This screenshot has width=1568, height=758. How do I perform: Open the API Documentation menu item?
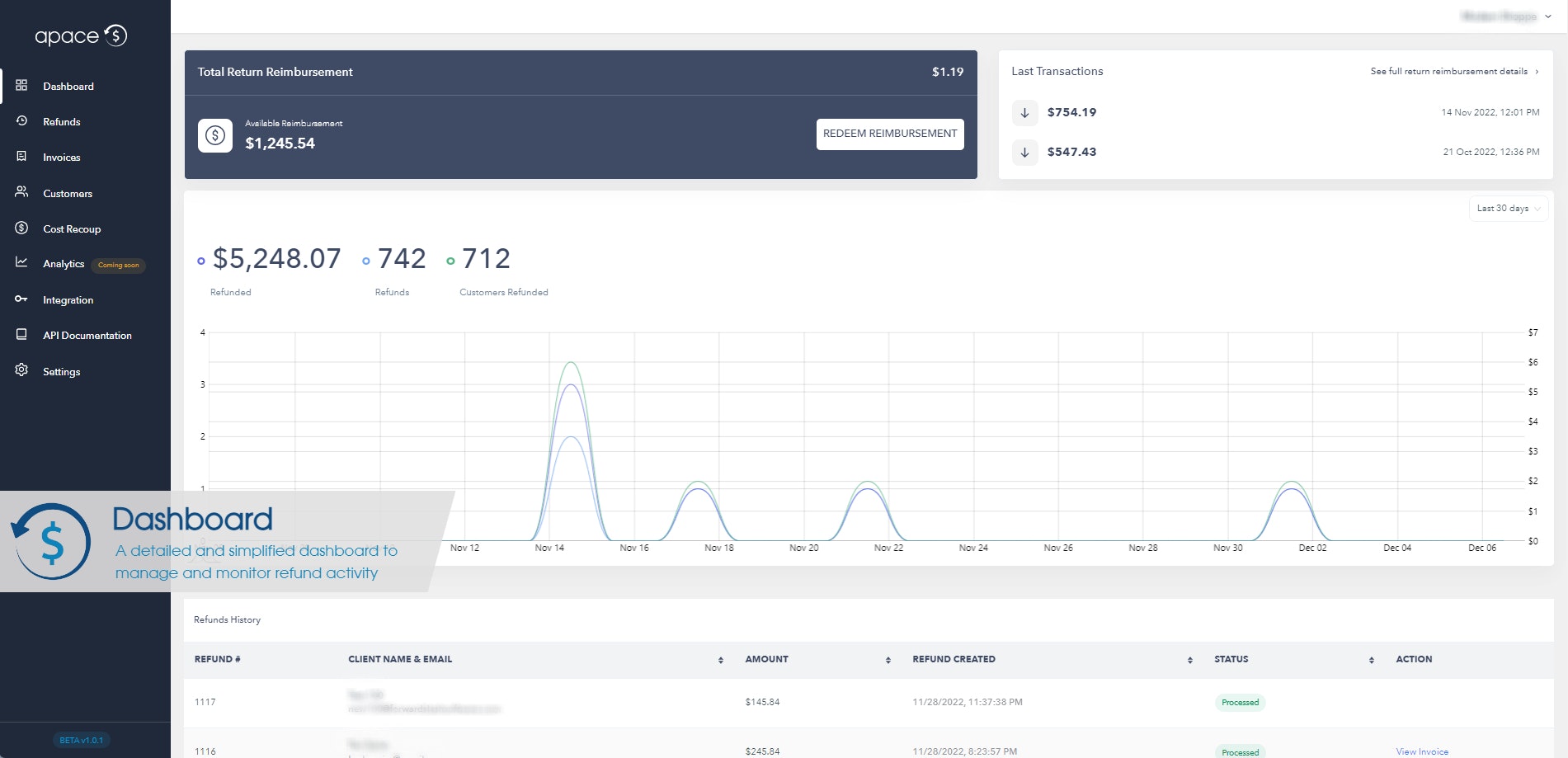point(86,335)
